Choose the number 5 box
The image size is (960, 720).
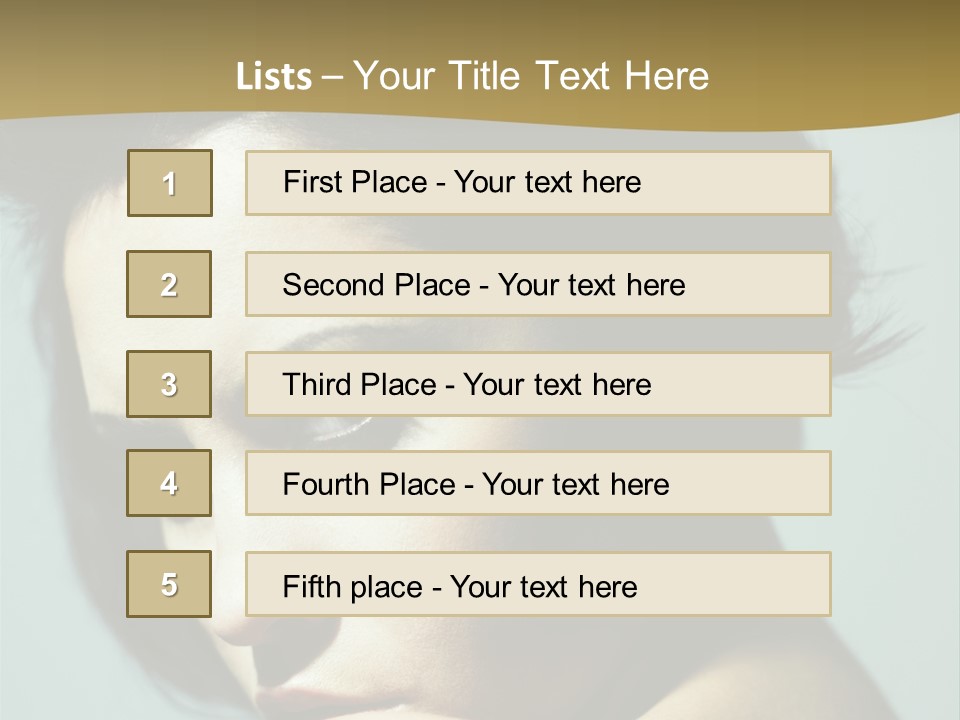click(x=169, y=584)
